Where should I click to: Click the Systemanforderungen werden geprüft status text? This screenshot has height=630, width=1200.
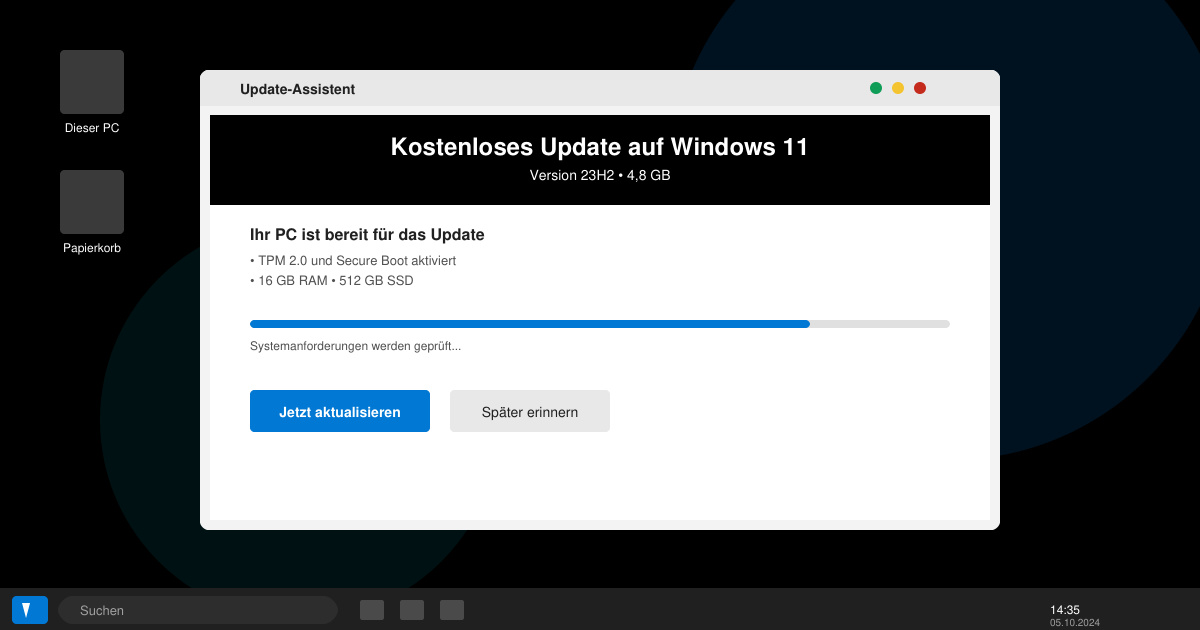355,346
